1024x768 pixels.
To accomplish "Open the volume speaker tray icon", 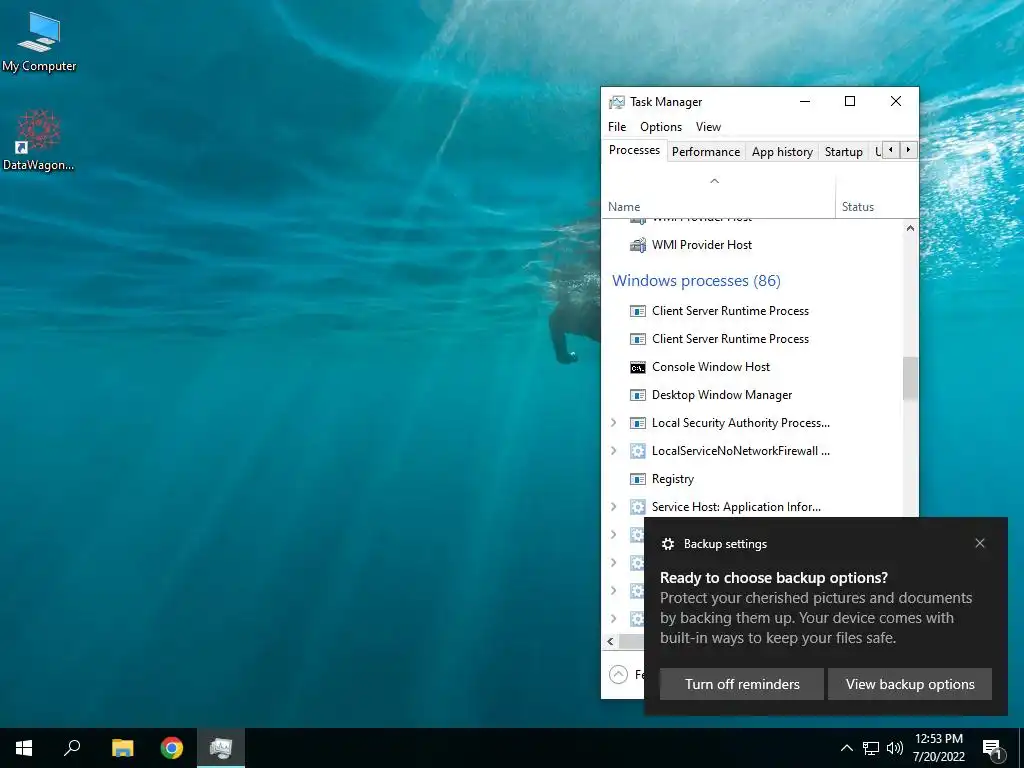I will coord(895,748).
